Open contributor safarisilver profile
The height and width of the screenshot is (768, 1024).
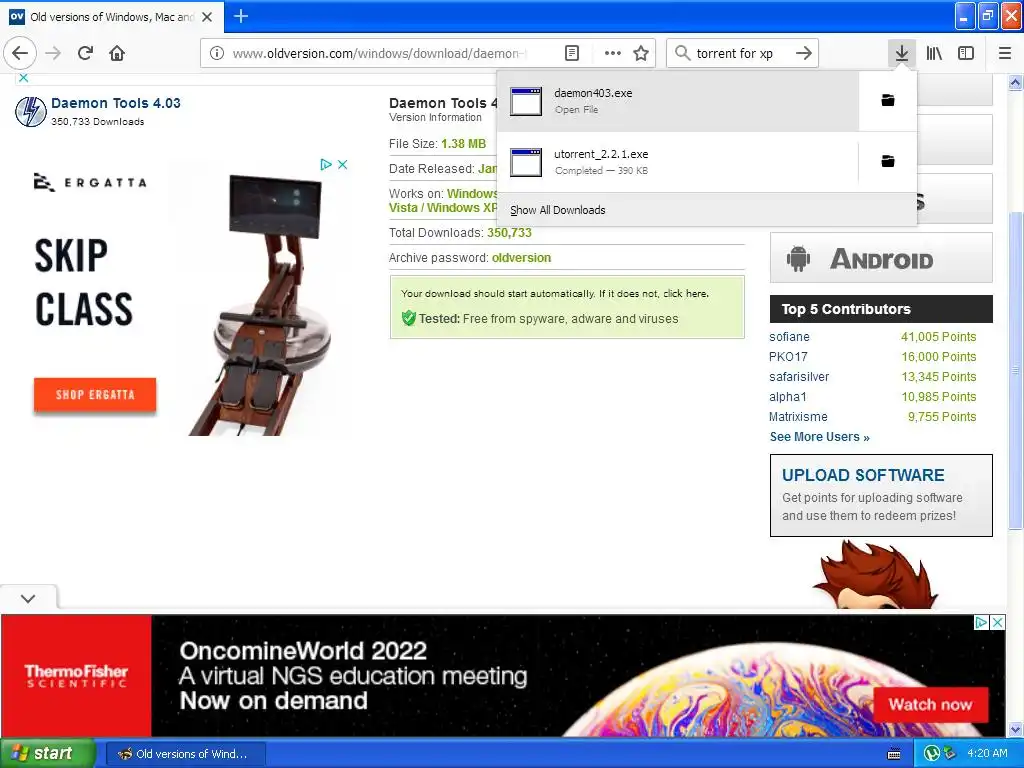(x=799, y=377)
